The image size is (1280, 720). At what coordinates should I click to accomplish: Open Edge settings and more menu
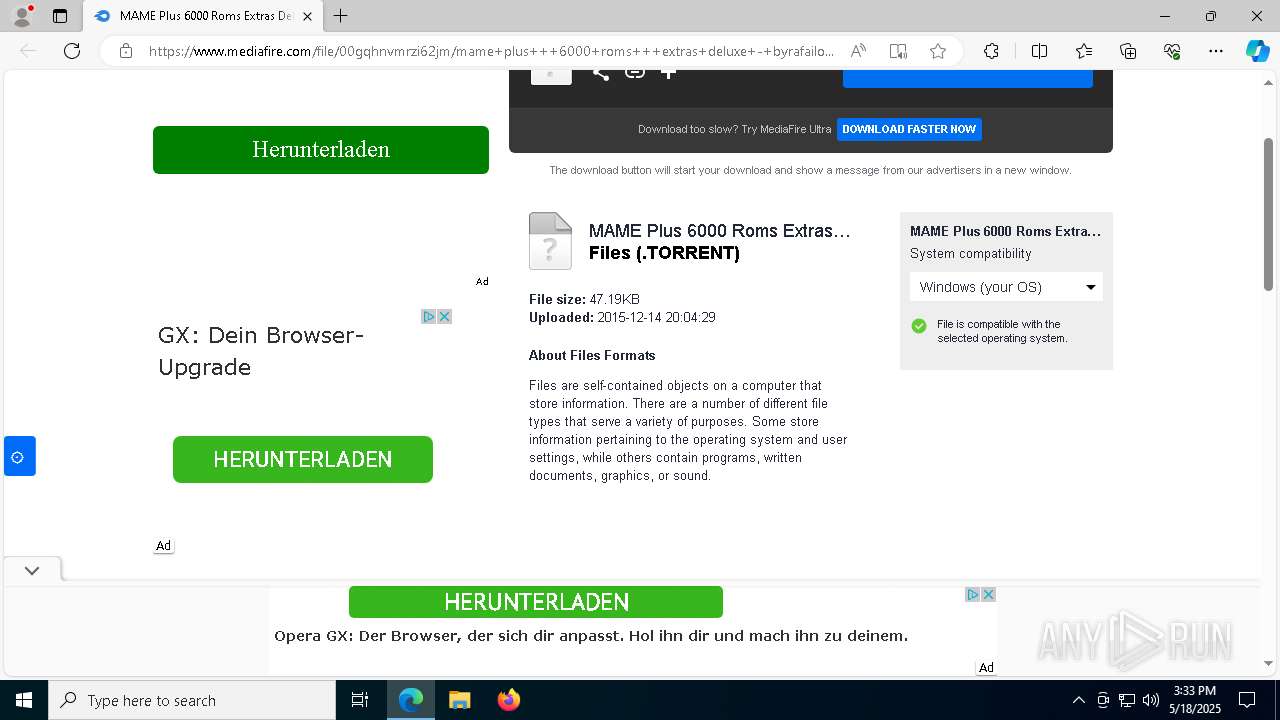pyautogui.click(x=1216, y=51)
